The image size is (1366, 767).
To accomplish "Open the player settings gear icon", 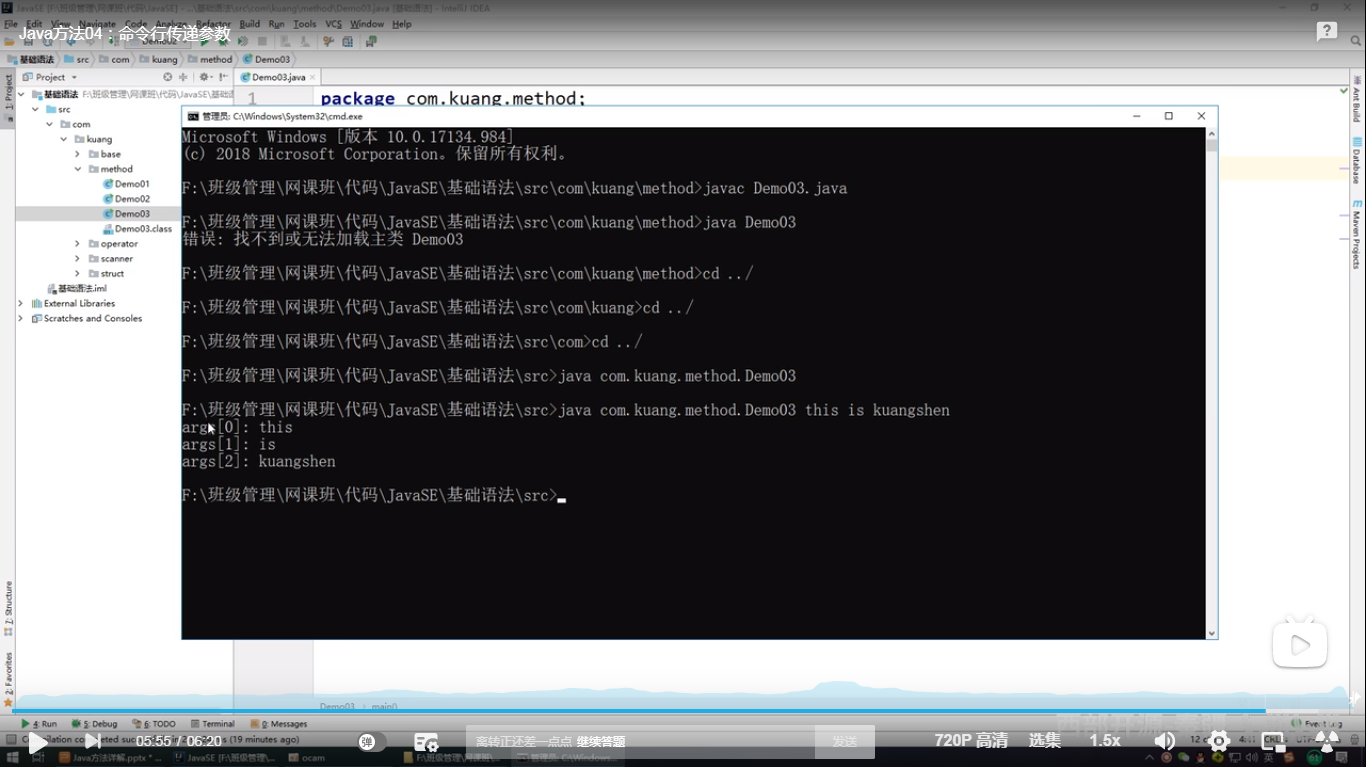I will tap(1219, 741).
